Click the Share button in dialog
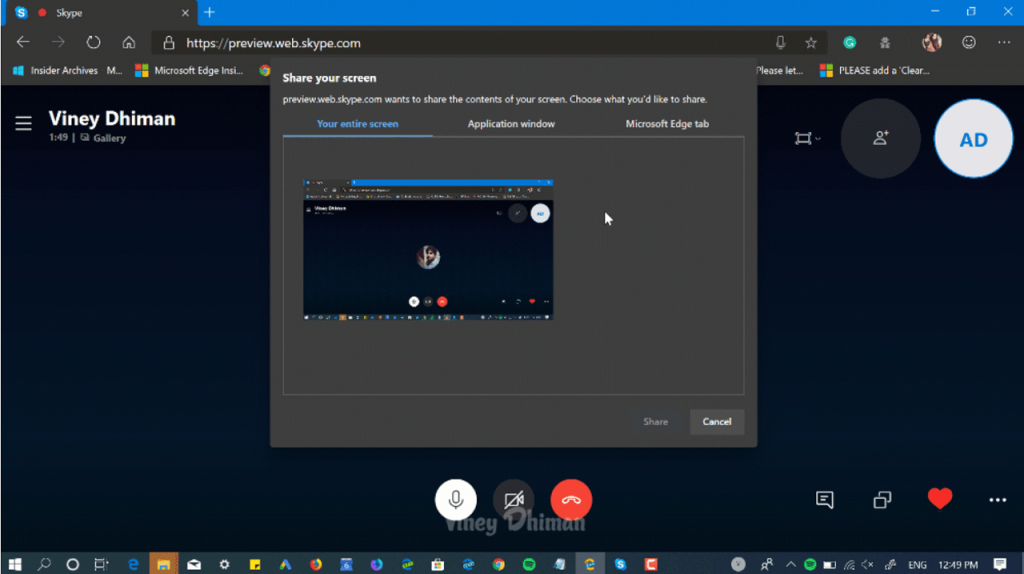The image size is (1024, 574). click(x=655, y=422)
